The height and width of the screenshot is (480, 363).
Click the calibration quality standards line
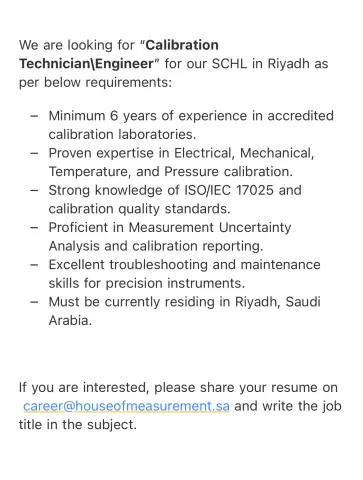[x=139, y=209]
